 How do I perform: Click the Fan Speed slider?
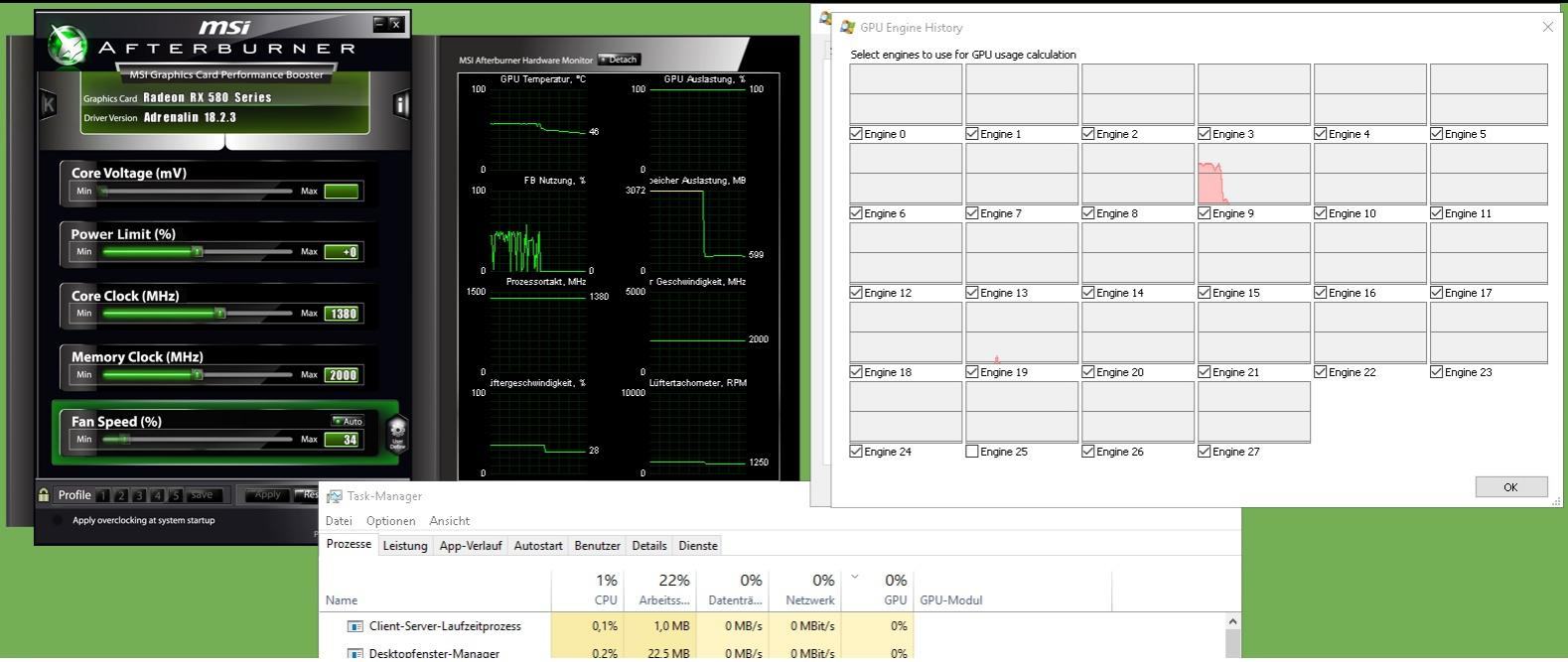[198, 439]
